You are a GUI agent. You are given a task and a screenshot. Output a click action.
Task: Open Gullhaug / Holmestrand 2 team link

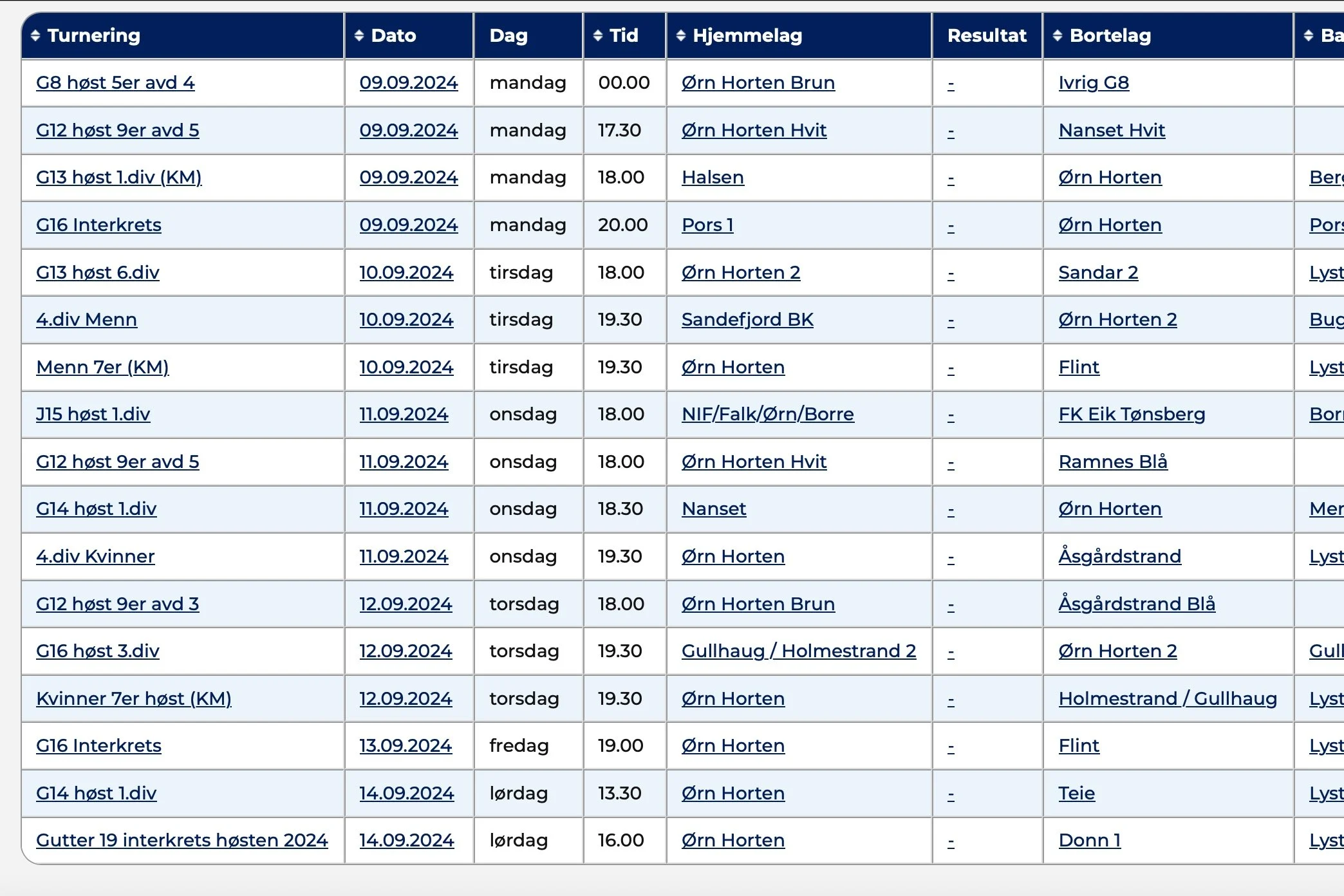pos(798,651)
